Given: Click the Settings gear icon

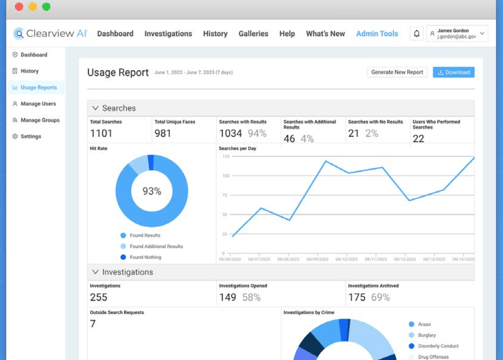Looking at the screenshot, I should [x=15, y=136].
